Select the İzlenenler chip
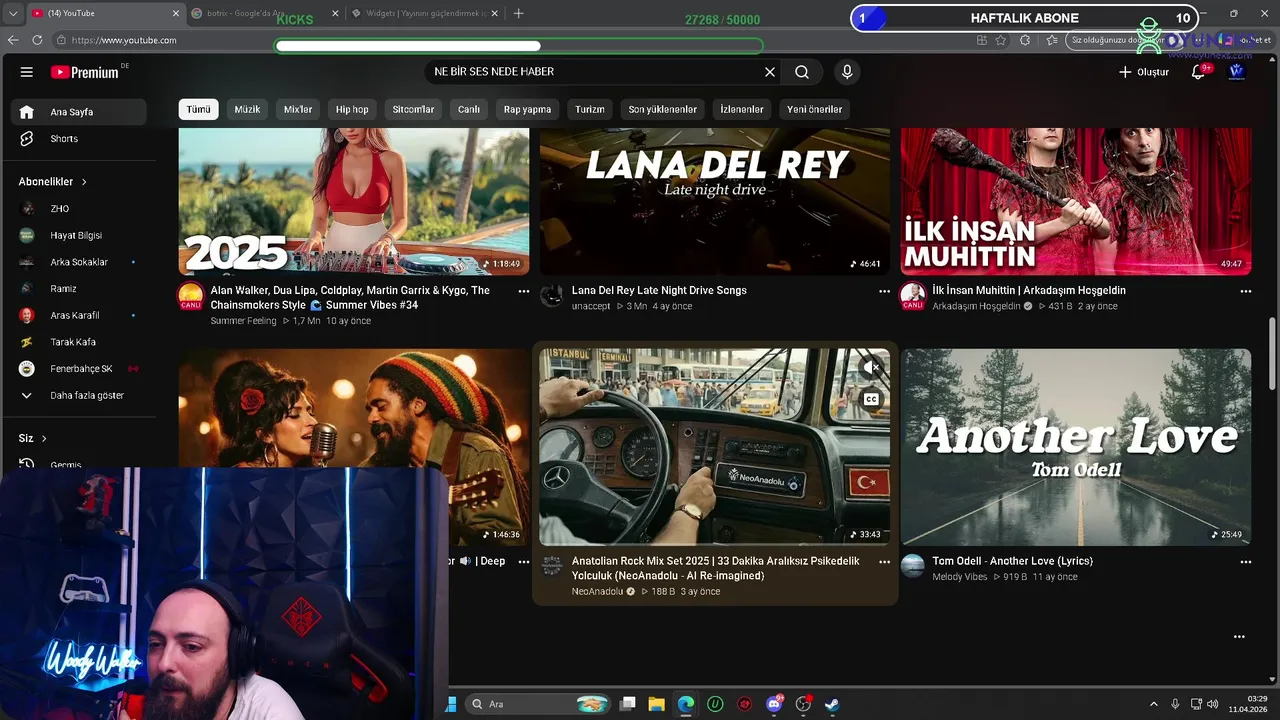The image size is (1280, 720). click(x=742, y=109)
